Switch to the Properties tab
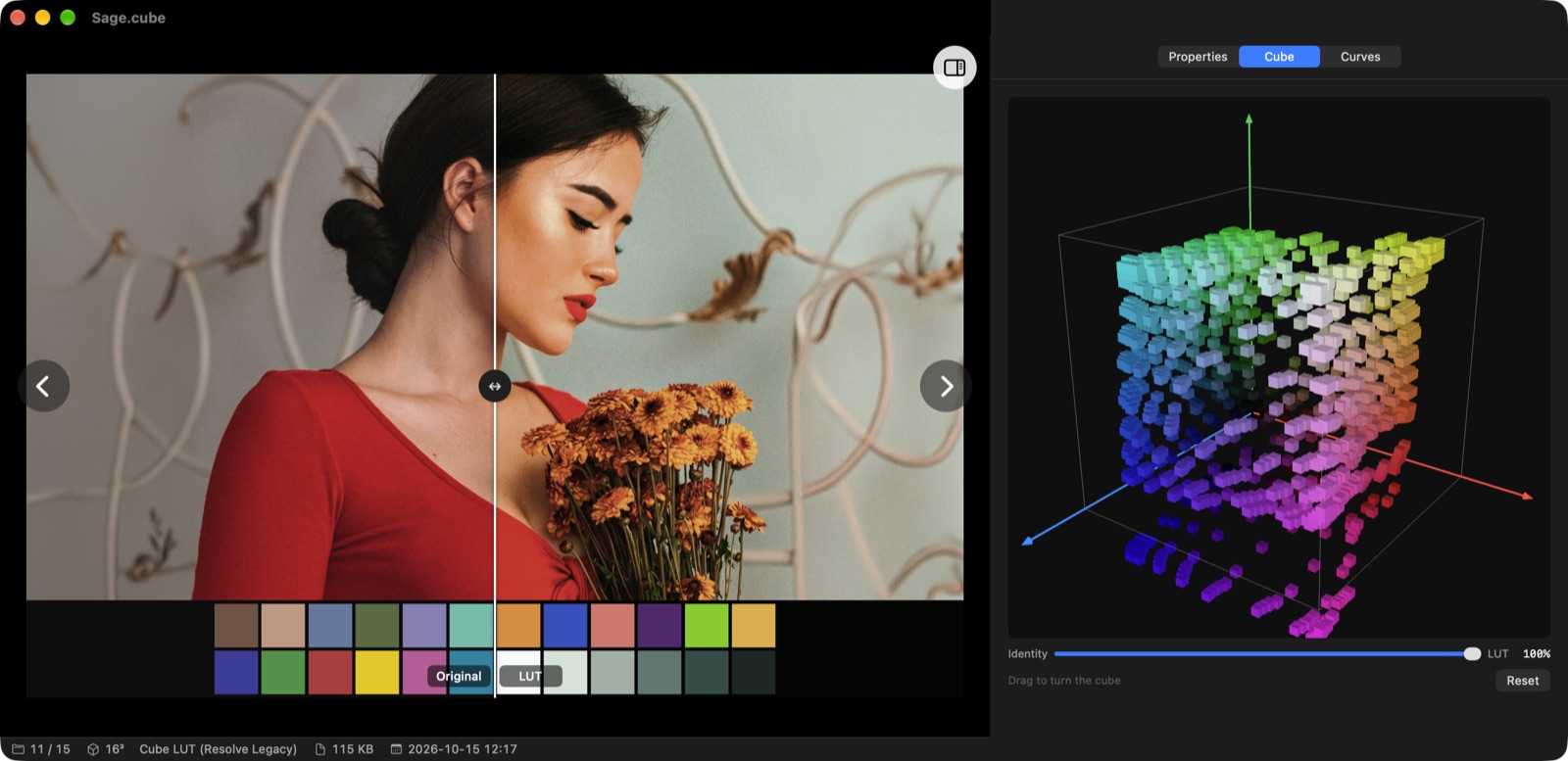This screenshot has width=1568, height=761. (1198, 57)
